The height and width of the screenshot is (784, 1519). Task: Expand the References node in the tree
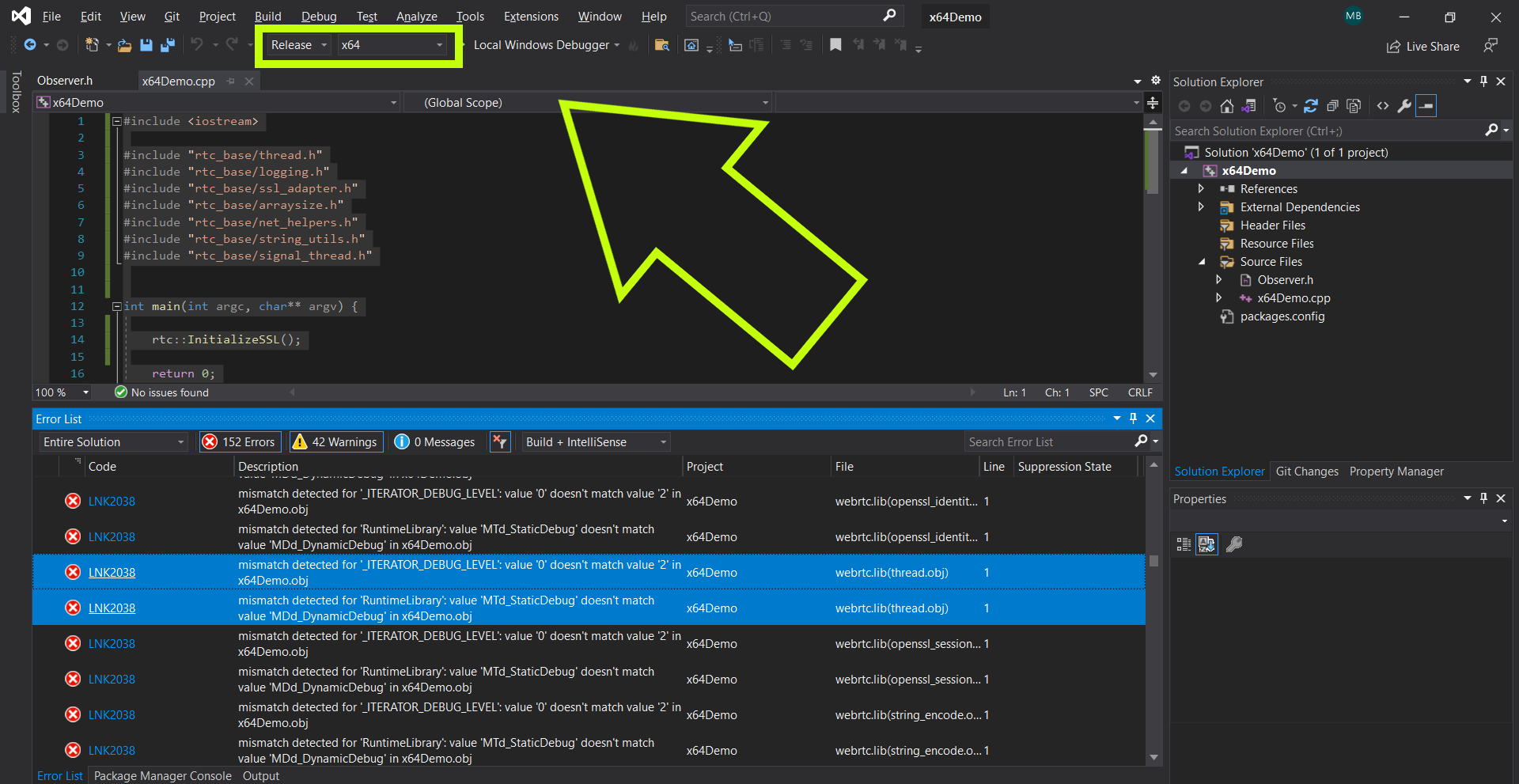point(1201,189)
